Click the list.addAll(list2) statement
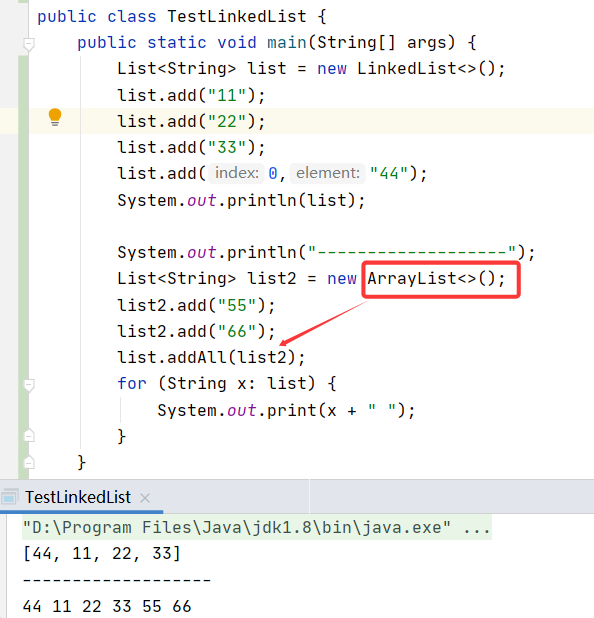The width and height of the screenshot is (594, 618). point(211,357)
